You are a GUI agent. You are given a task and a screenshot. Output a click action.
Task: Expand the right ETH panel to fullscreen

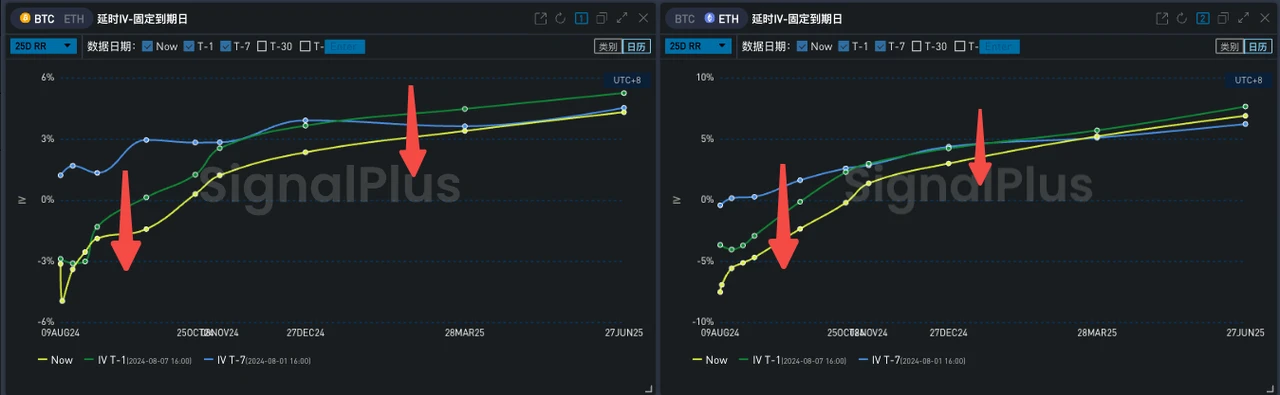tap(1243, 18)
